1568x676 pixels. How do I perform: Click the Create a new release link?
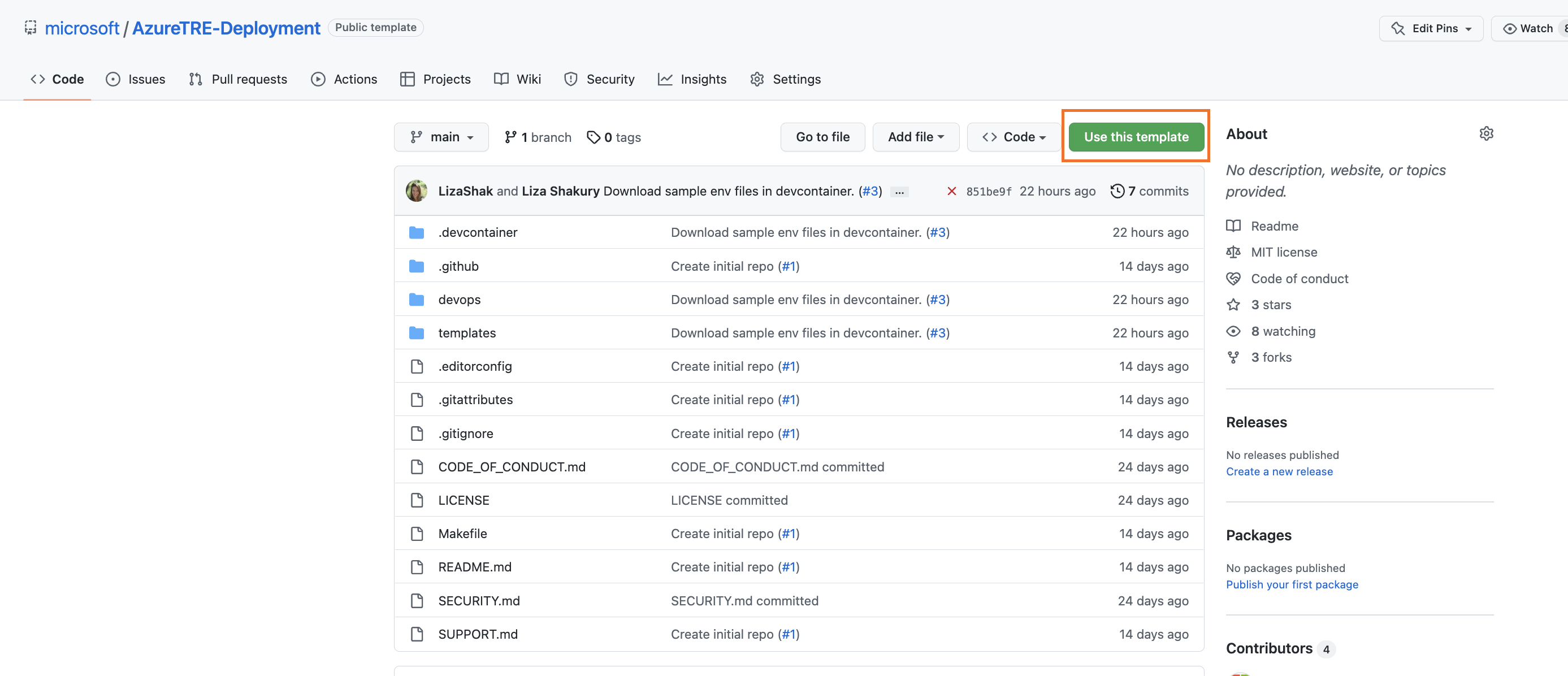1280,471
